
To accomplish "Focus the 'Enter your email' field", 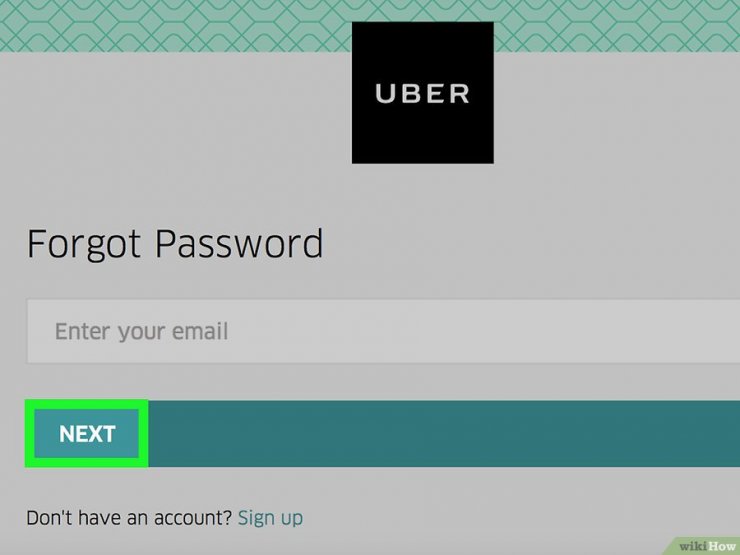I will (383, 331).
